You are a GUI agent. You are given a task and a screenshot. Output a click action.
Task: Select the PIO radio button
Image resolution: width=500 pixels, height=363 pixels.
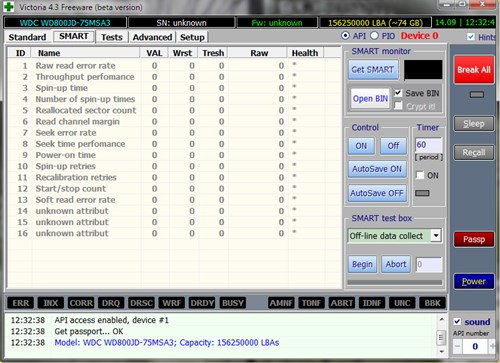pyautogui.click(x=375, y=36)
